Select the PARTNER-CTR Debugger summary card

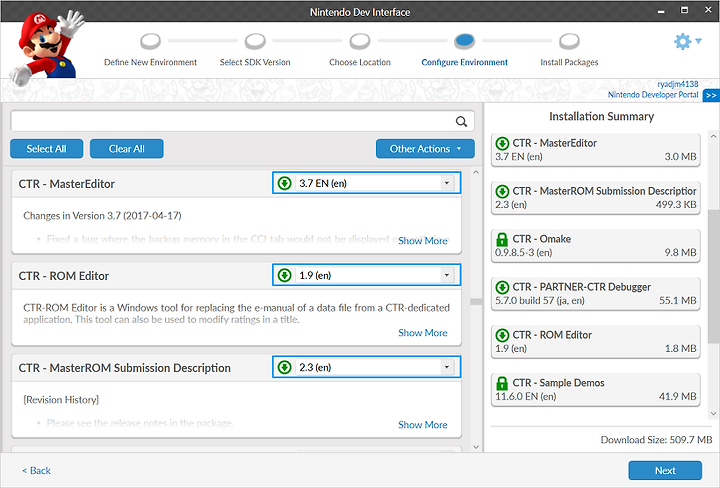(596, 293)
